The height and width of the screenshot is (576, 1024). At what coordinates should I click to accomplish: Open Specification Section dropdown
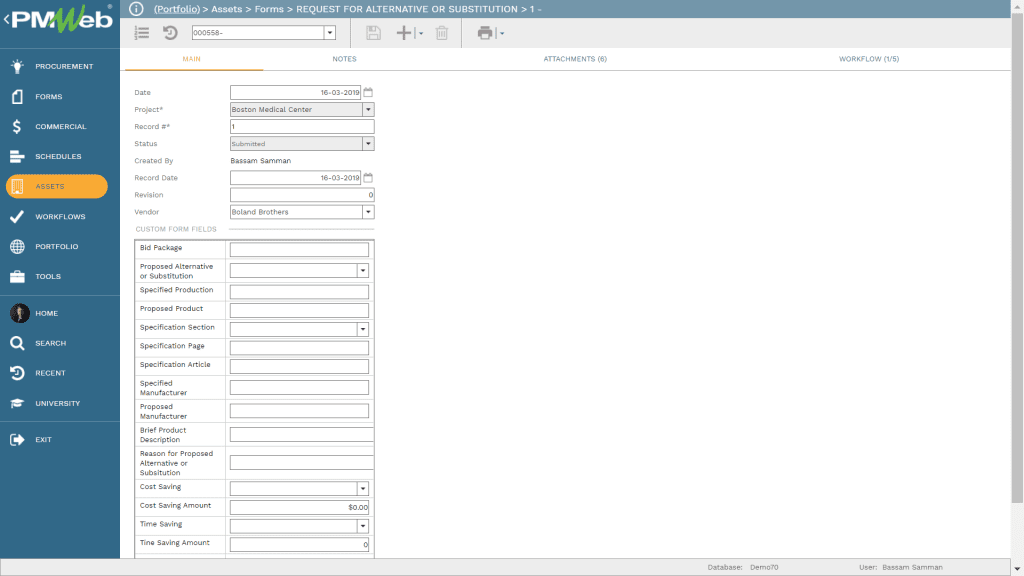[x=363, y=329]
